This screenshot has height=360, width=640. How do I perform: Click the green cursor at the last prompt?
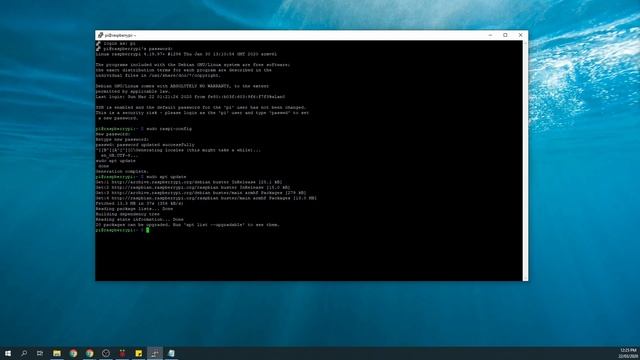coord(148,230)
